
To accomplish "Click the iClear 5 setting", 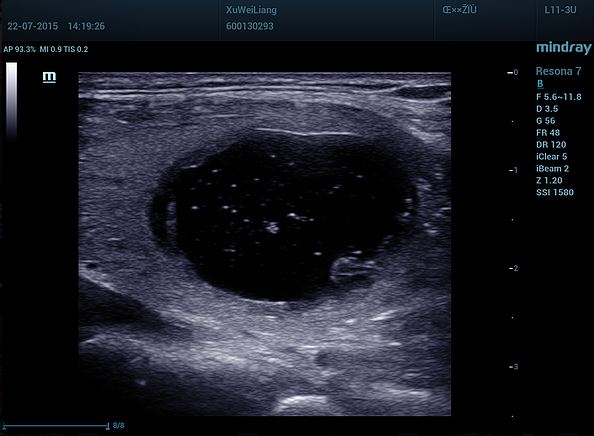I will (552, 157).
